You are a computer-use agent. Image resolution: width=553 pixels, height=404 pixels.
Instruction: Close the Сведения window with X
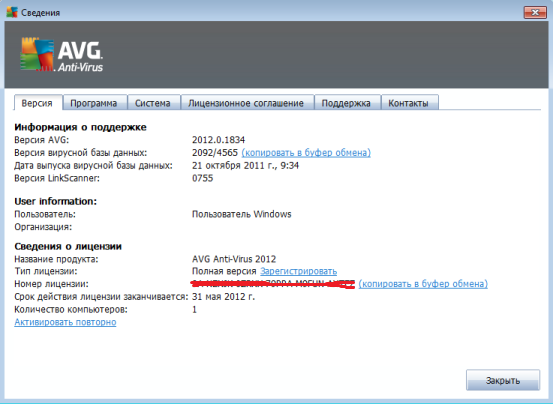[535, 13]
